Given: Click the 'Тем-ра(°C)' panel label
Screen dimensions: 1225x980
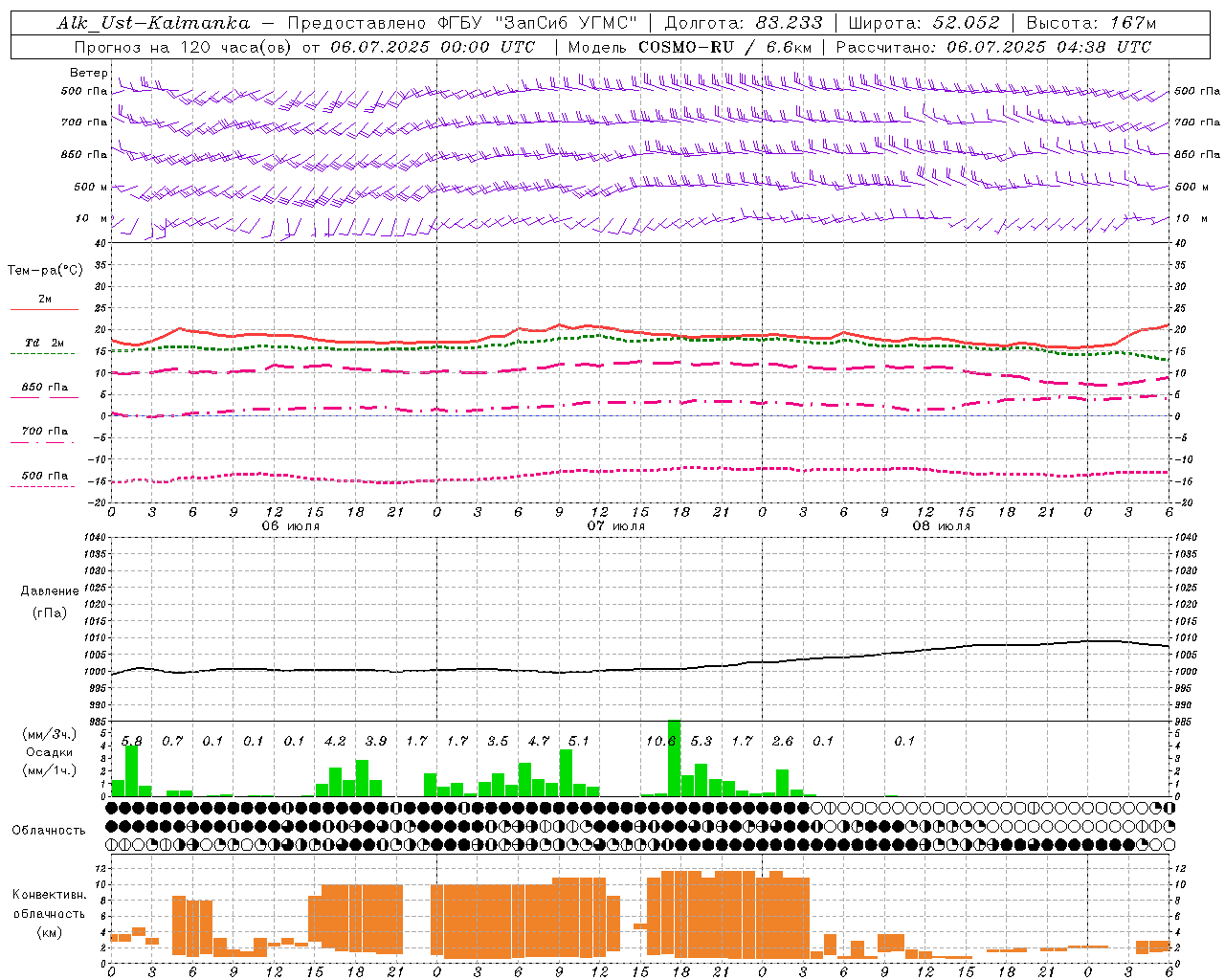Looking at the screenshot, I should [x=45, y=271].
